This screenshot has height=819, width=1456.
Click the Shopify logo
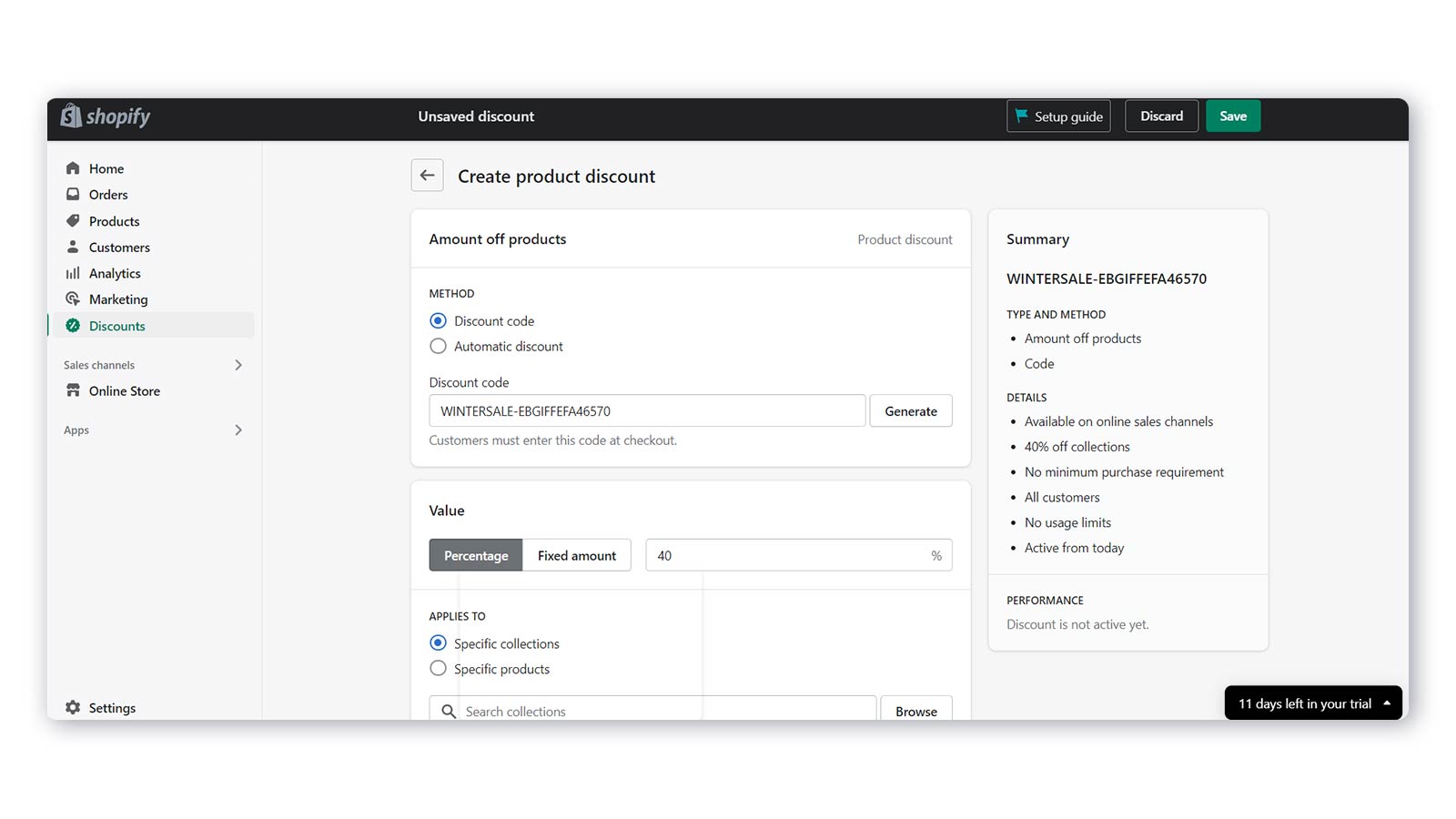click(x=105, y=116)
